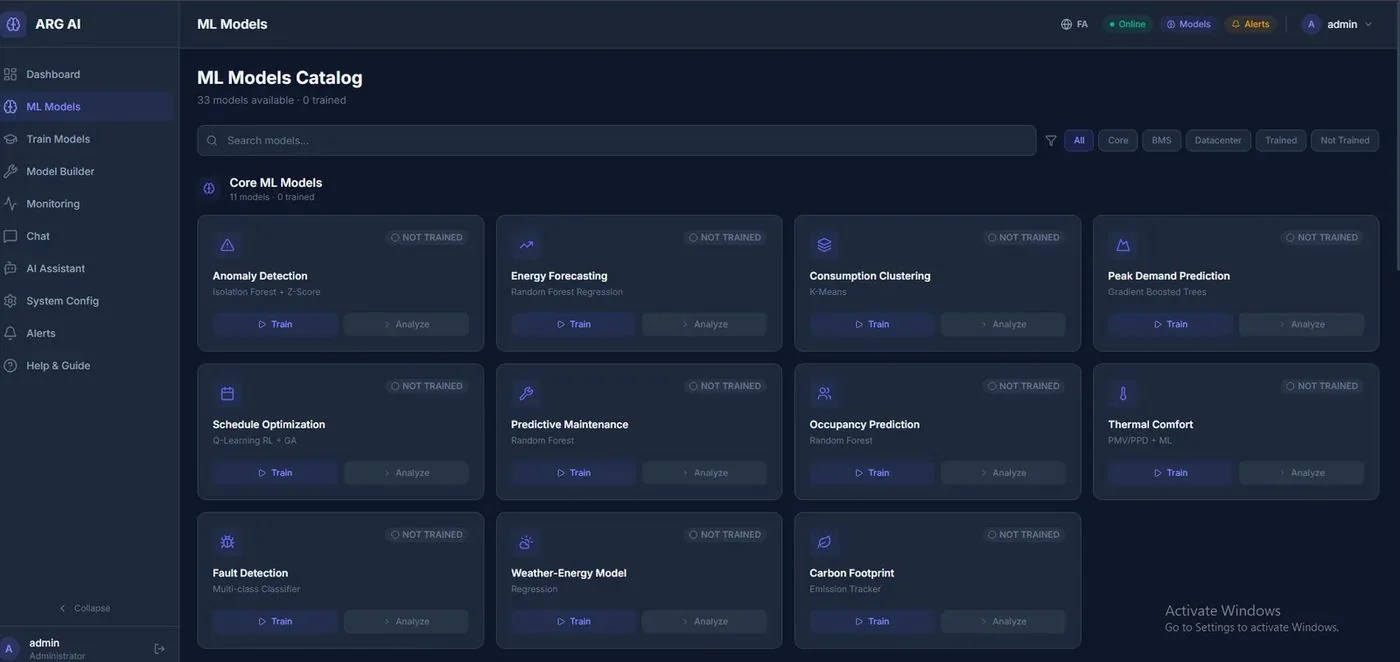This screenshot has width=1400, height=662.
Task: Open System Config from sidebar
Action: tap(88, 301)
